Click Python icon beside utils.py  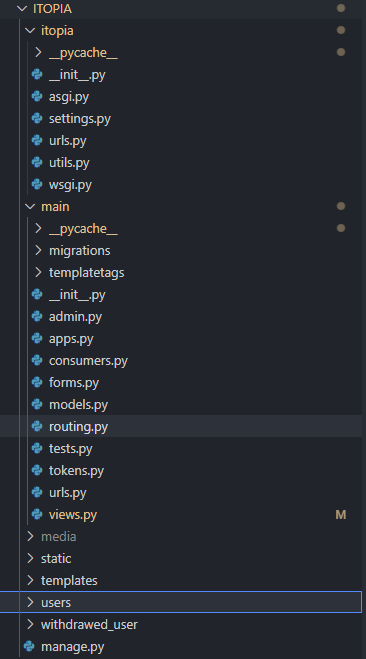[37, 163]
